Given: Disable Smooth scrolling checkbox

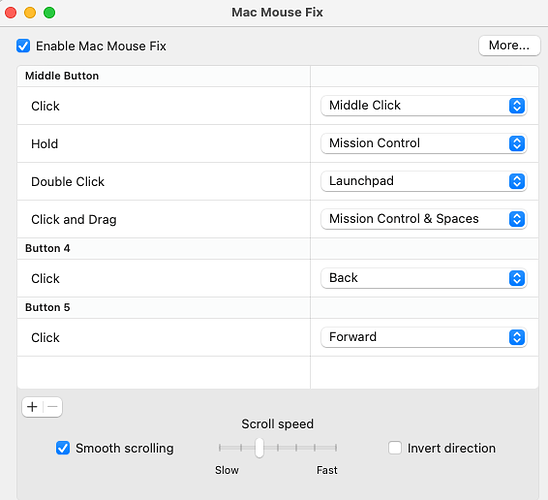Looking at the screenshot, I should click(x=63, y=448).
